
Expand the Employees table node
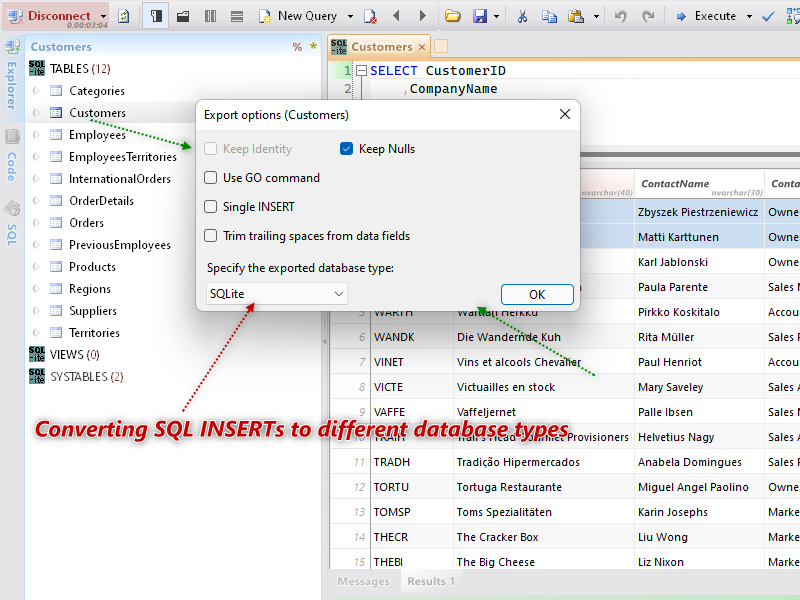click(x=36, y=135)
